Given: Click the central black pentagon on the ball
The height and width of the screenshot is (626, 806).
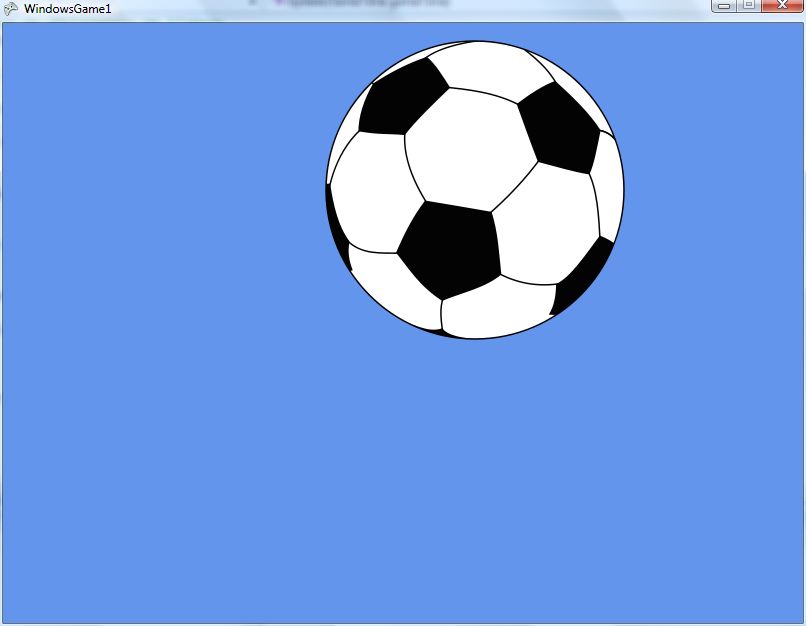Looking at the screenshot, I should click(451, 249).
